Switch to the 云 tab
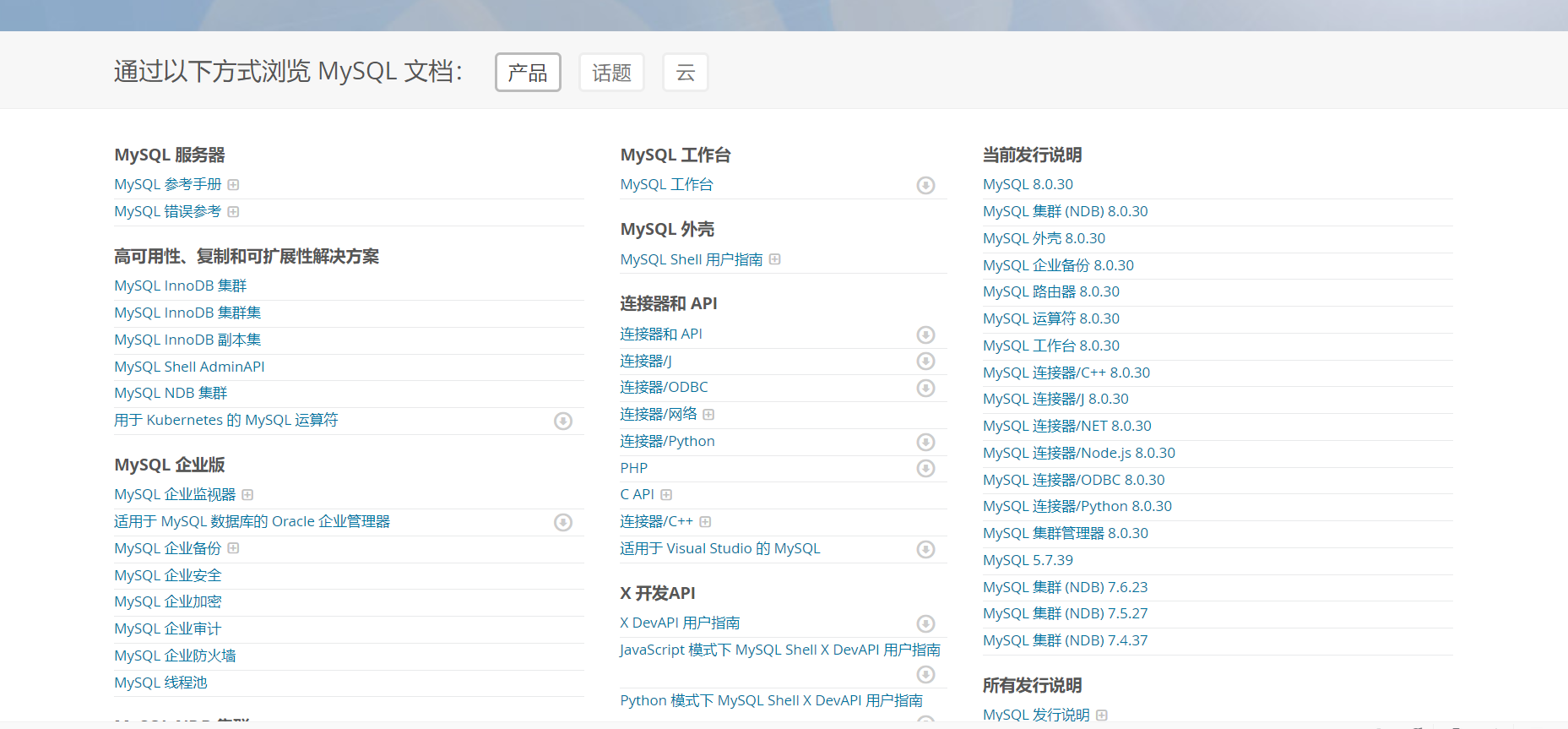 click(x=685, y=73)
